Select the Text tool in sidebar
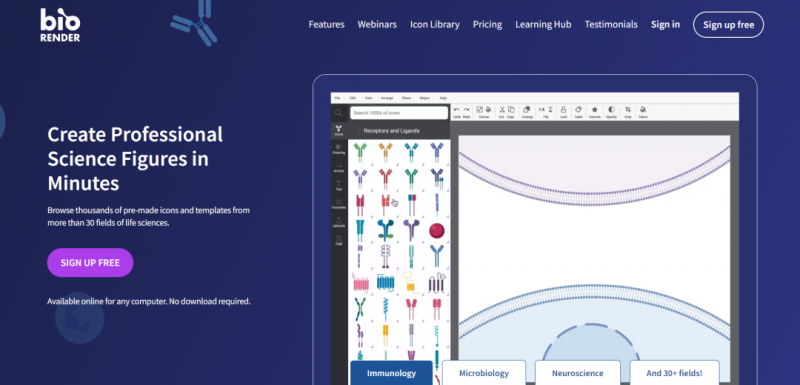Viewport: 800px width, 385px height. coord(339,185)
